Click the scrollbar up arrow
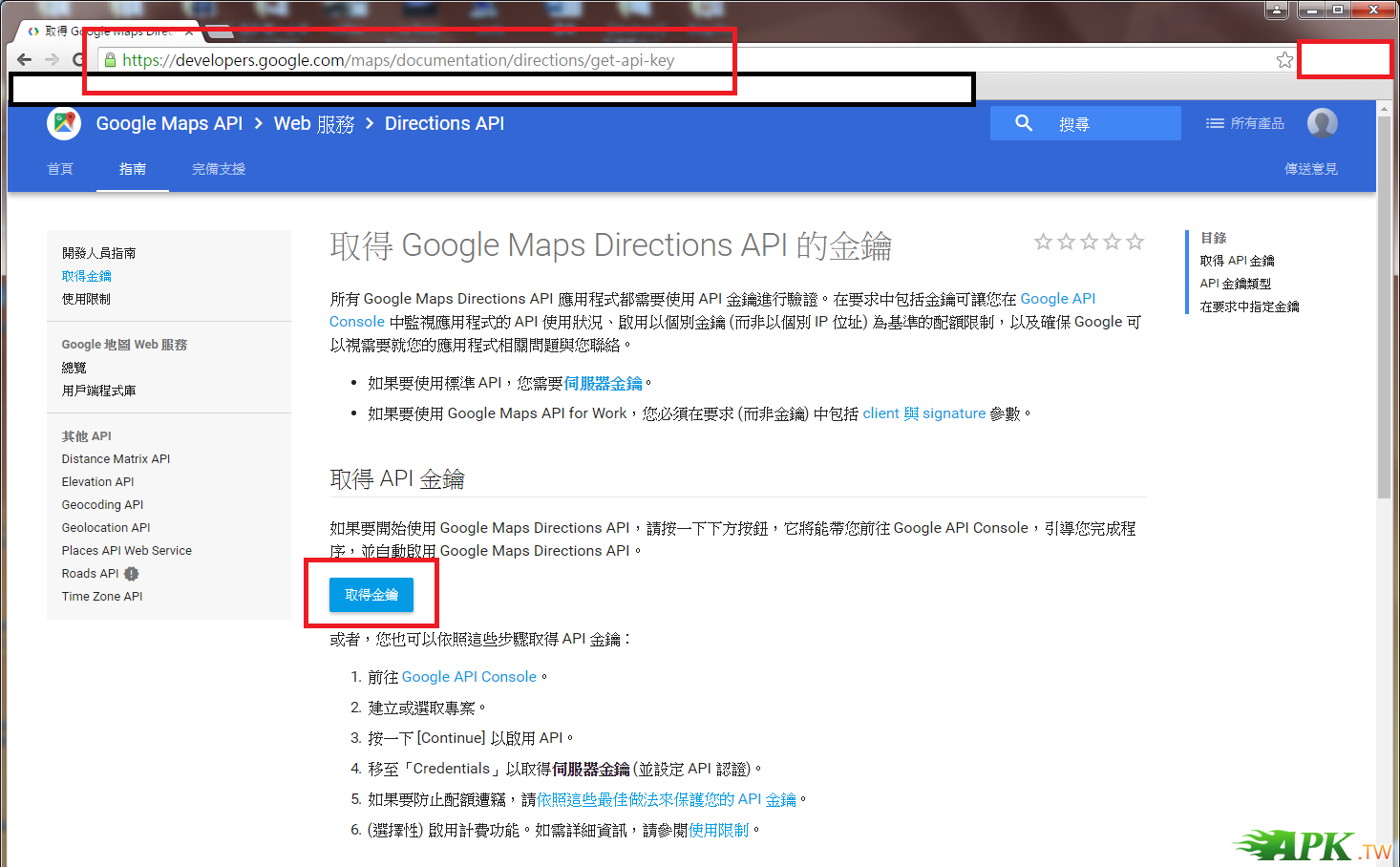Viewport: 1400px width, 867px height. (1384, 109)
